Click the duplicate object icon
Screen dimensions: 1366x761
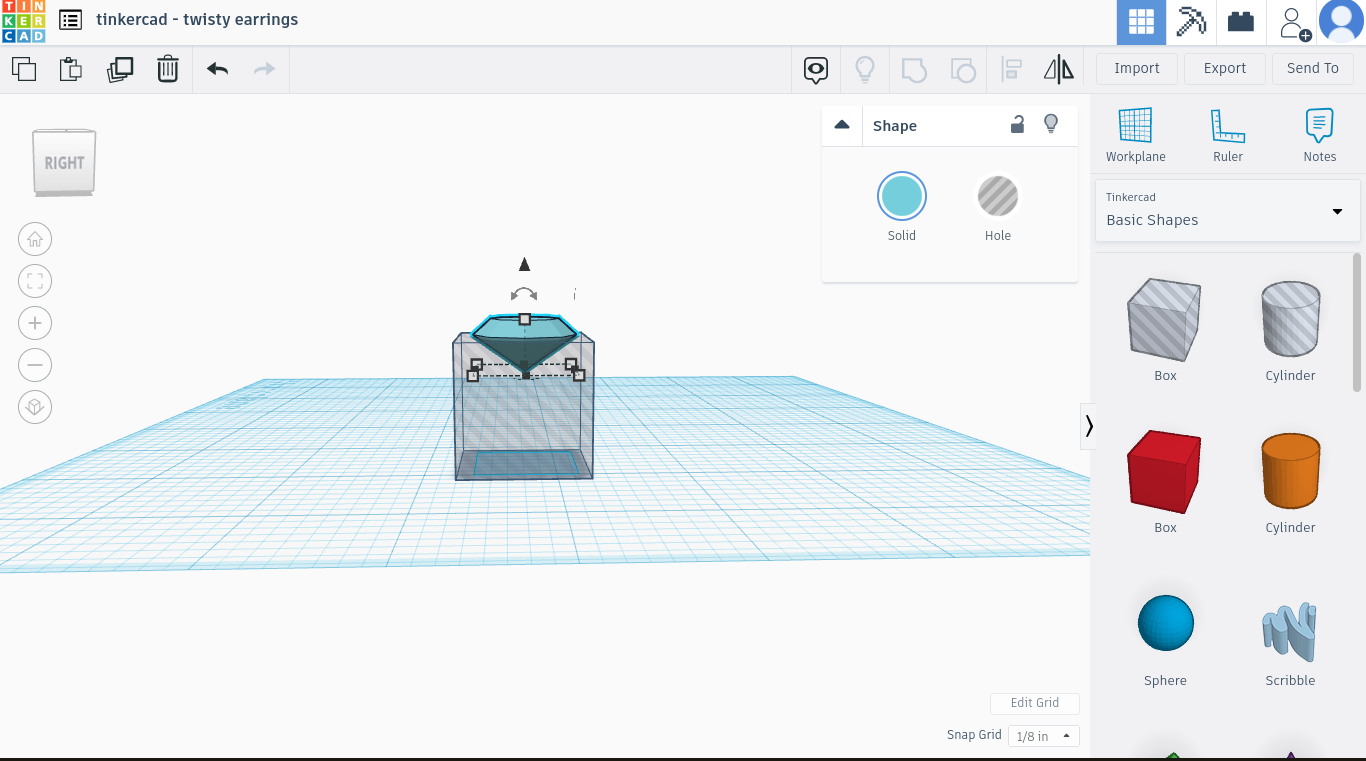pos(120,69)
